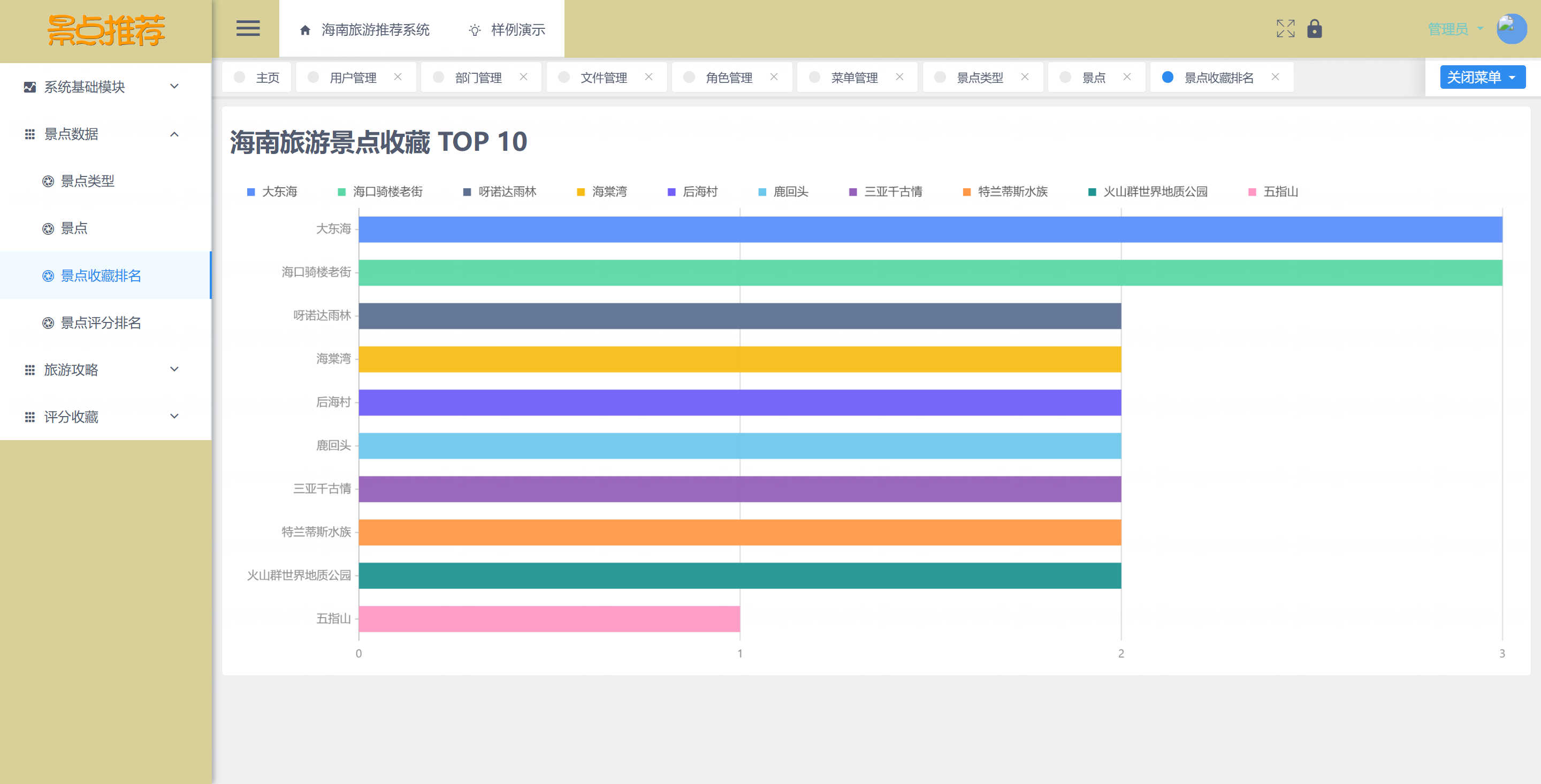The width and height of the screenshot is (1541, 784).
Task: Open 景点评分排名 in the sidebar
Action: 101,323
